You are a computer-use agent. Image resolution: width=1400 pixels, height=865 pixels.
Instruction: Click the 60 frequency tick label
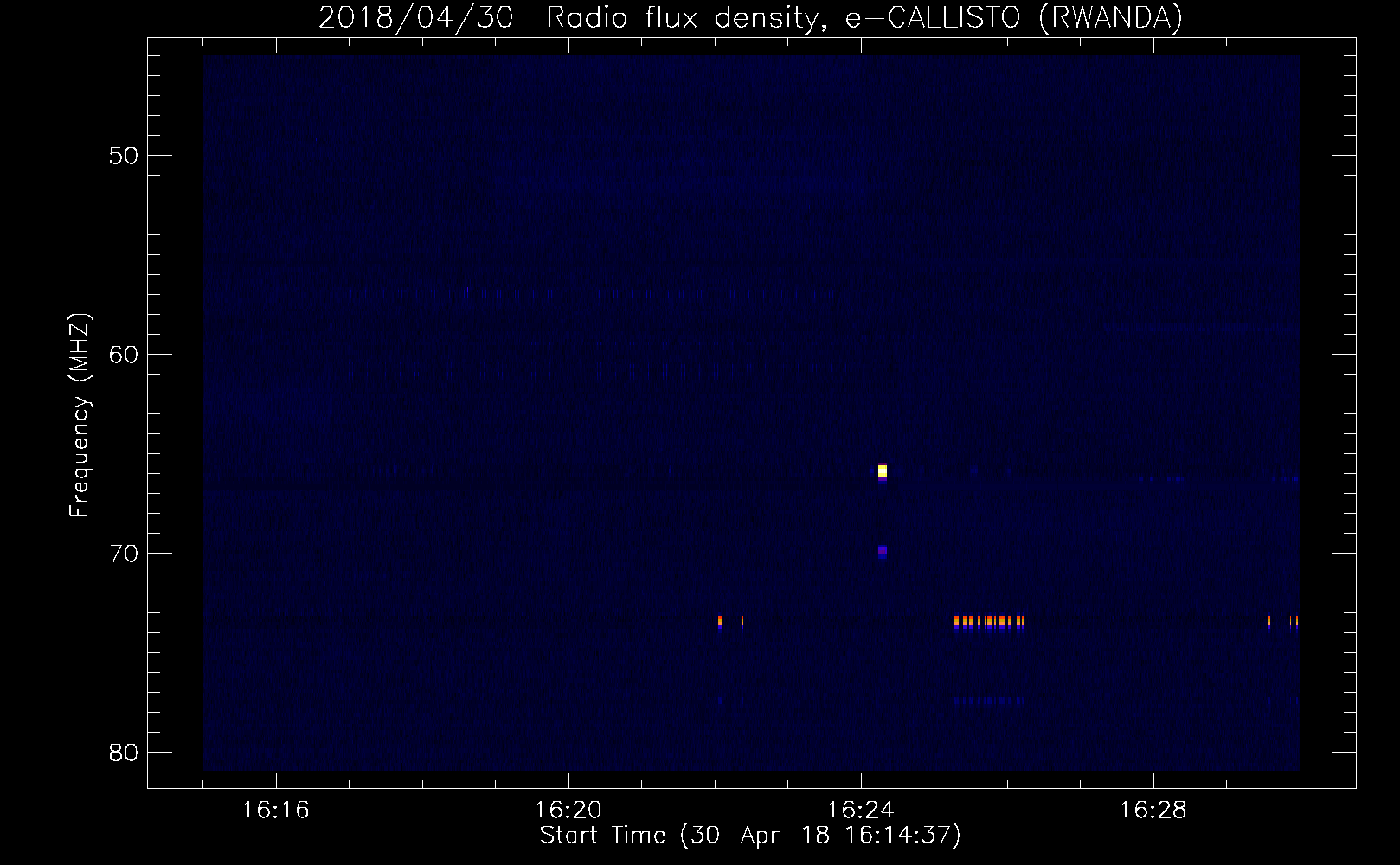(x=124, y=355)
